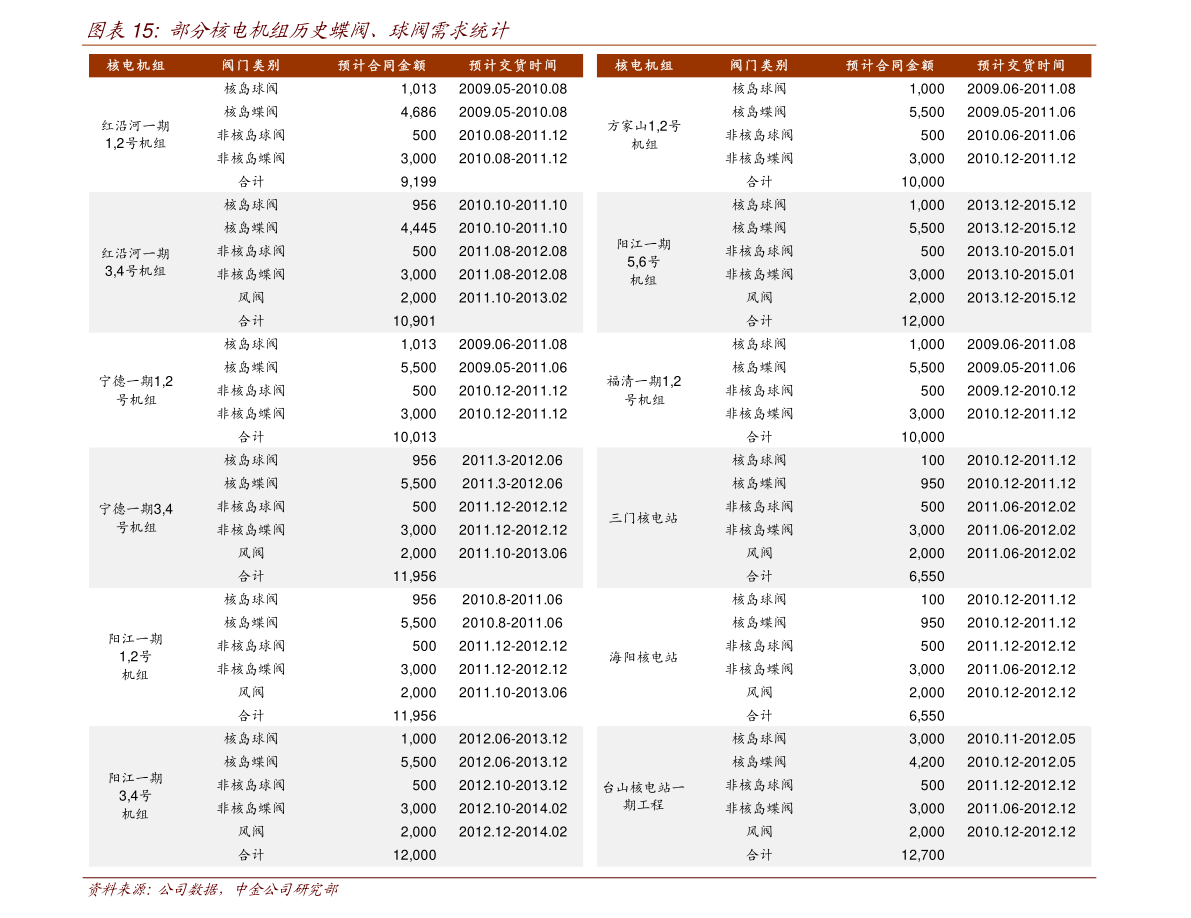Click the delivery date 2011.10-2013.06
This screenshot has height=918, width=1191.
point(512,553)
